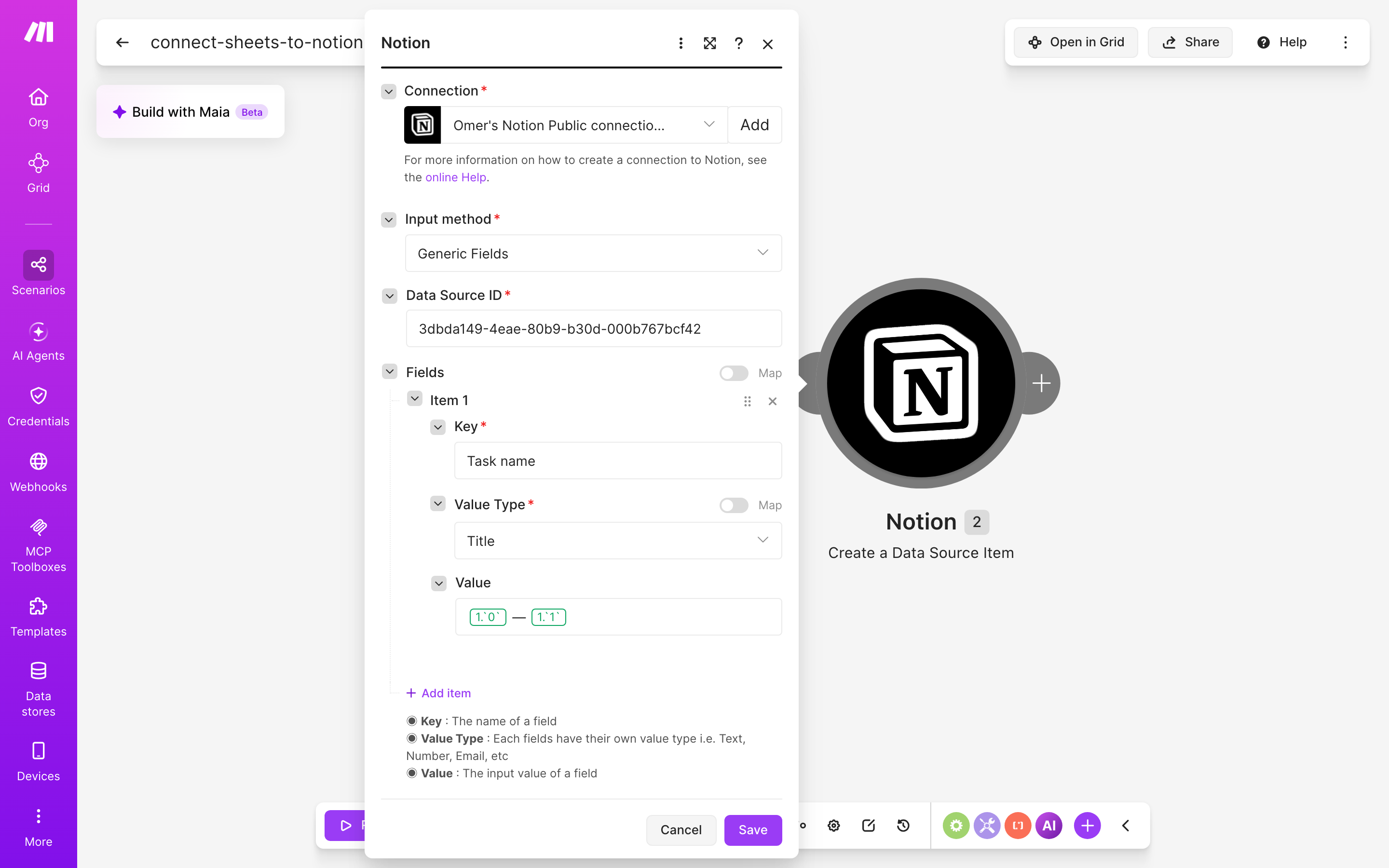Viewport: 1389px width, 868px height.
Task: Open Webhooks in the sidebar
Action: click(x=39, y=473)
